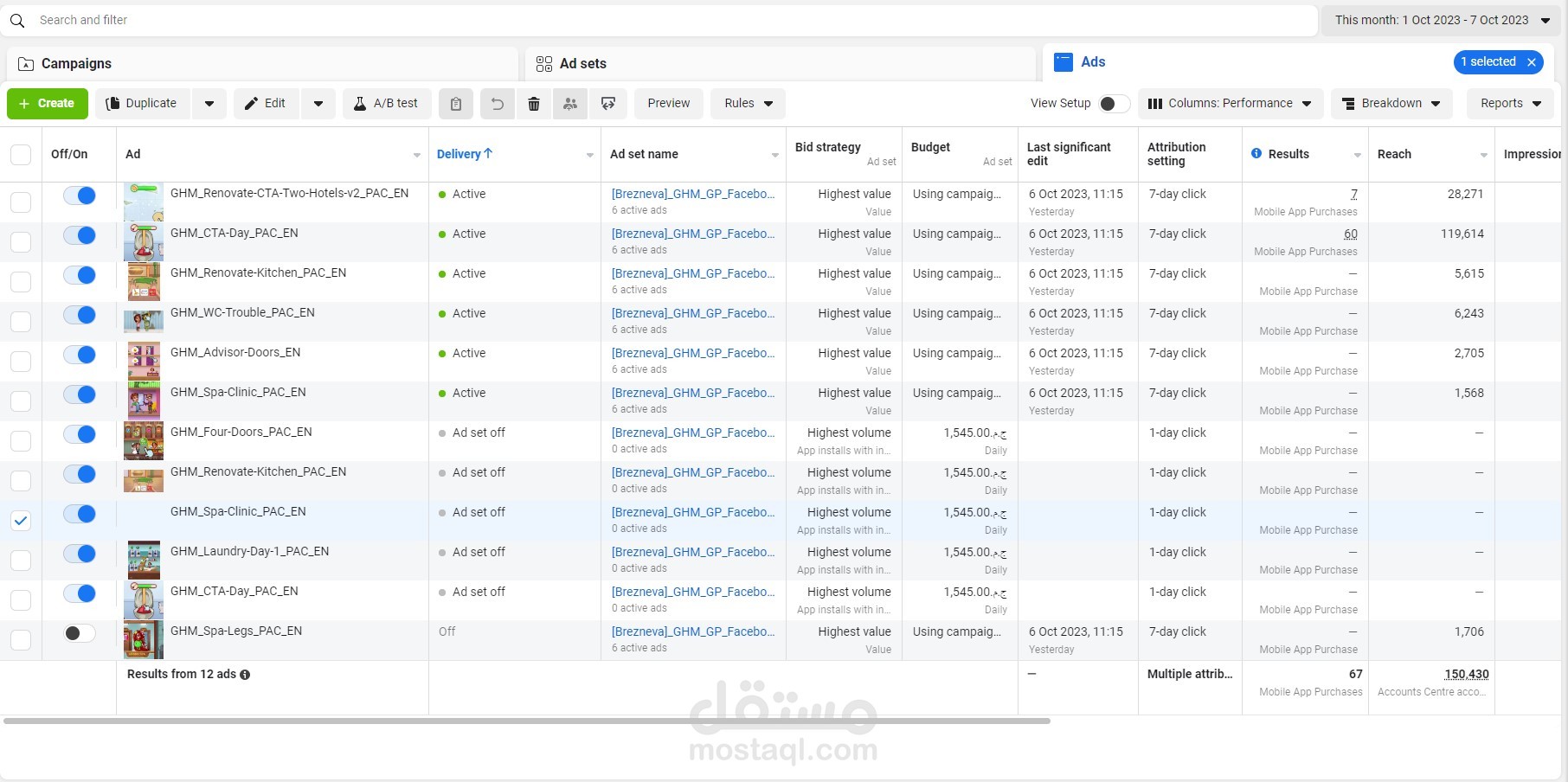1568x782 pixels.
Task: Tick the select-all checkbox in table header
Action: click(x=21, y=154)
